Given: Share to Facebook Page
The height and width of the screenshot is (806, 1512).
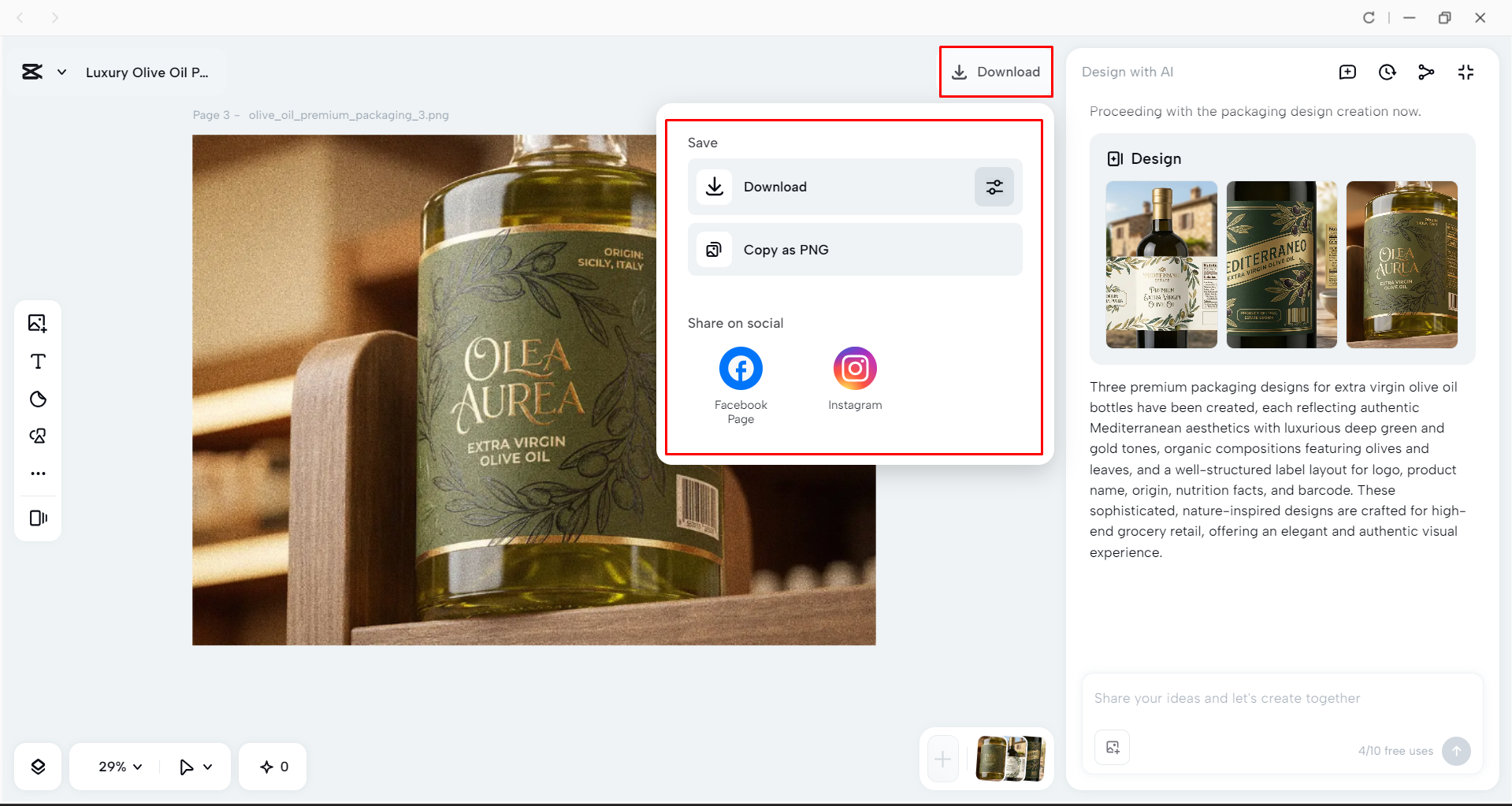Looking at the screenshot, I should pos(741,385).
